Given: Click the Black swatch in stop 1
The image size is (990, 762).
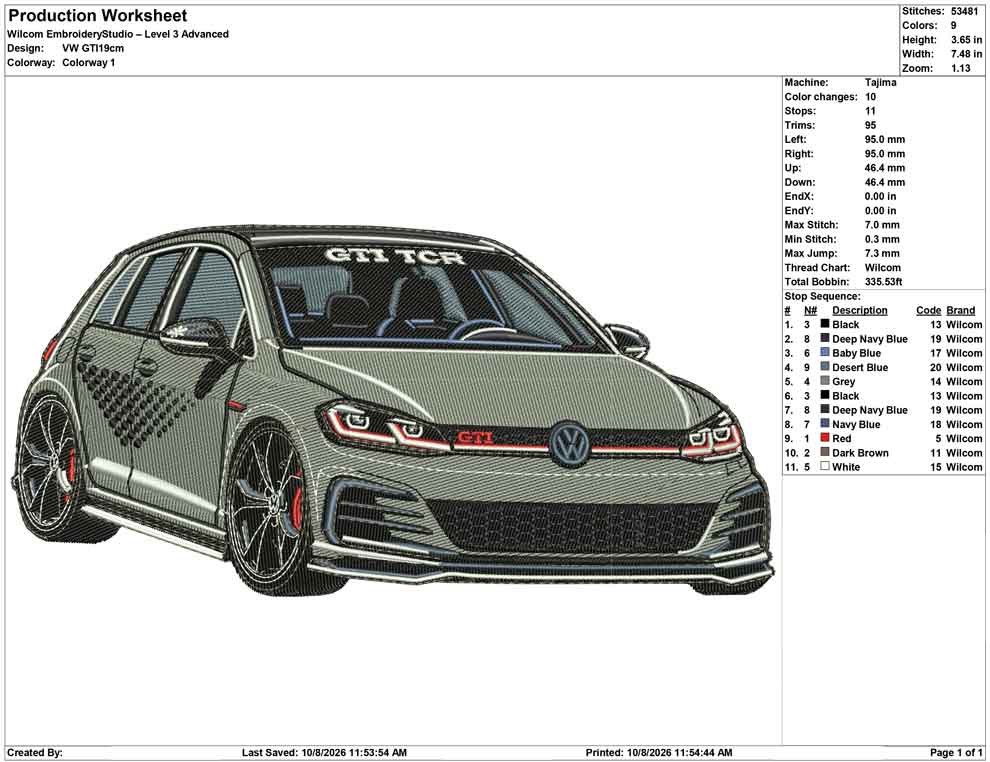Looking at the screenshot, I should coord(825,324).
